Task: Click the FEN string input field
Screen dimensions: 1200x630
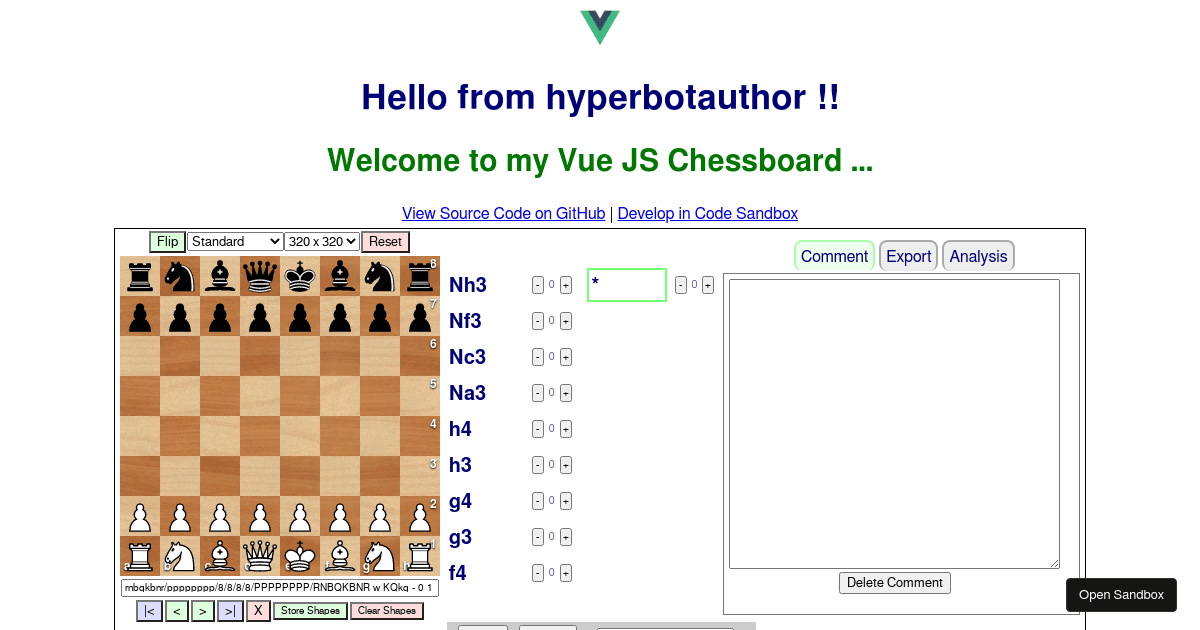Action: point(280,588)
